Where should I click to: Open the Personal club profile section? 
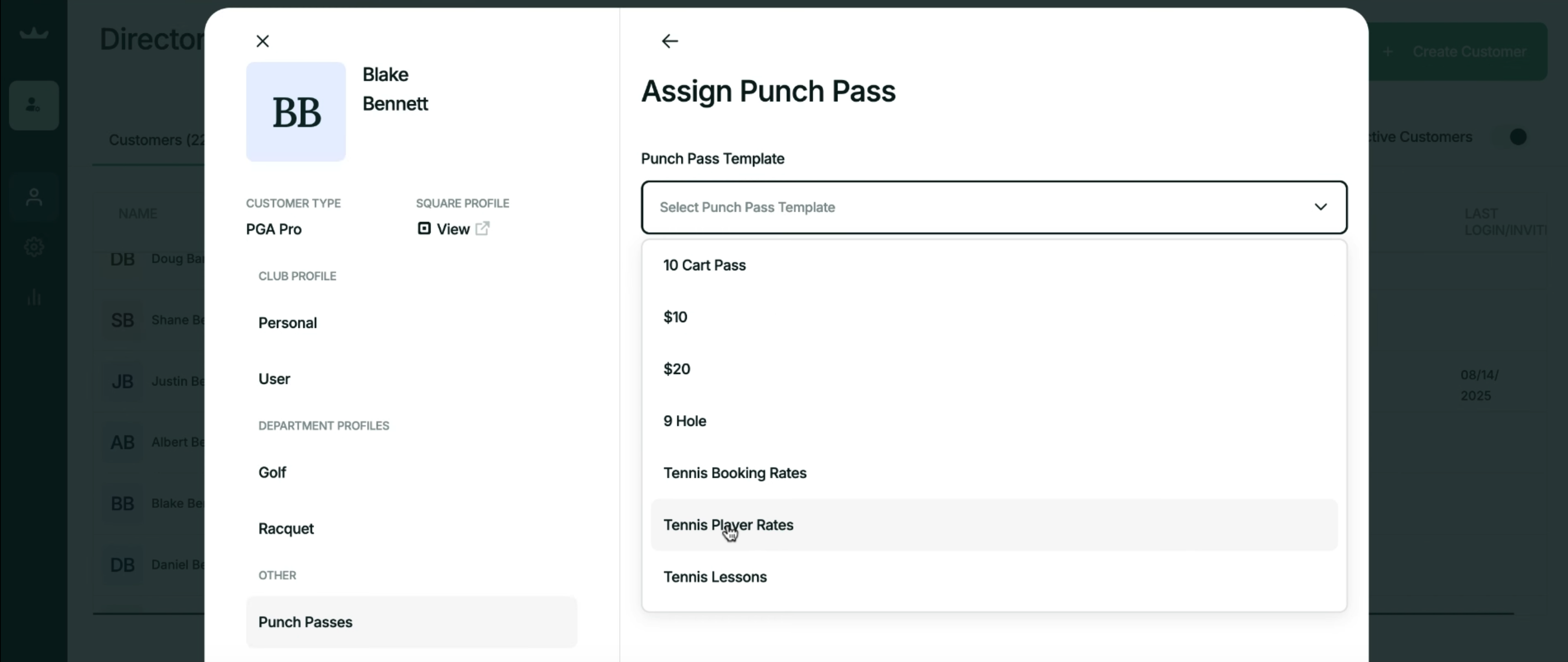pos(287,323)
